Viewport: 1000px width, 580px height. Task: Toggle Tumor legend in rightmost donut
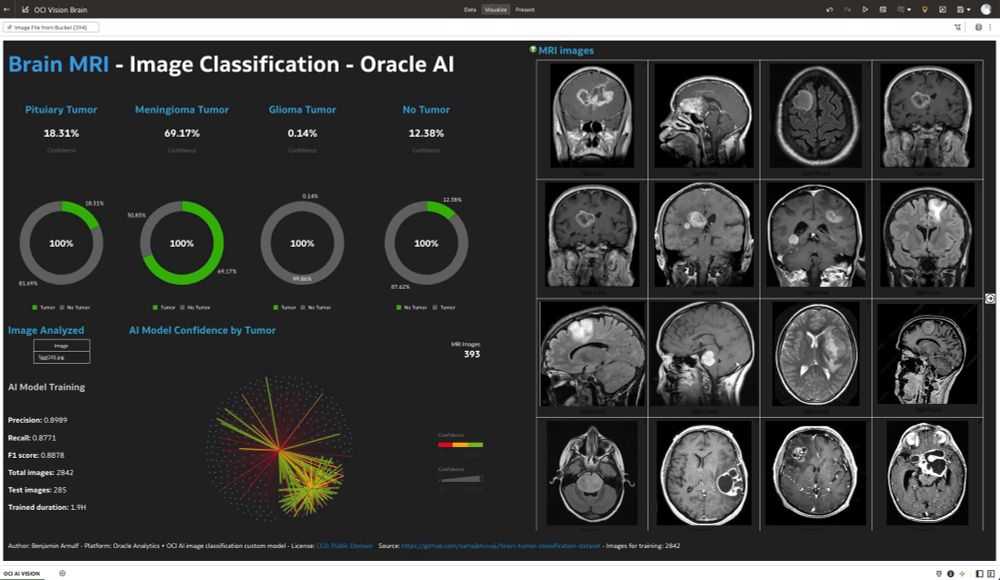point(444,308)
